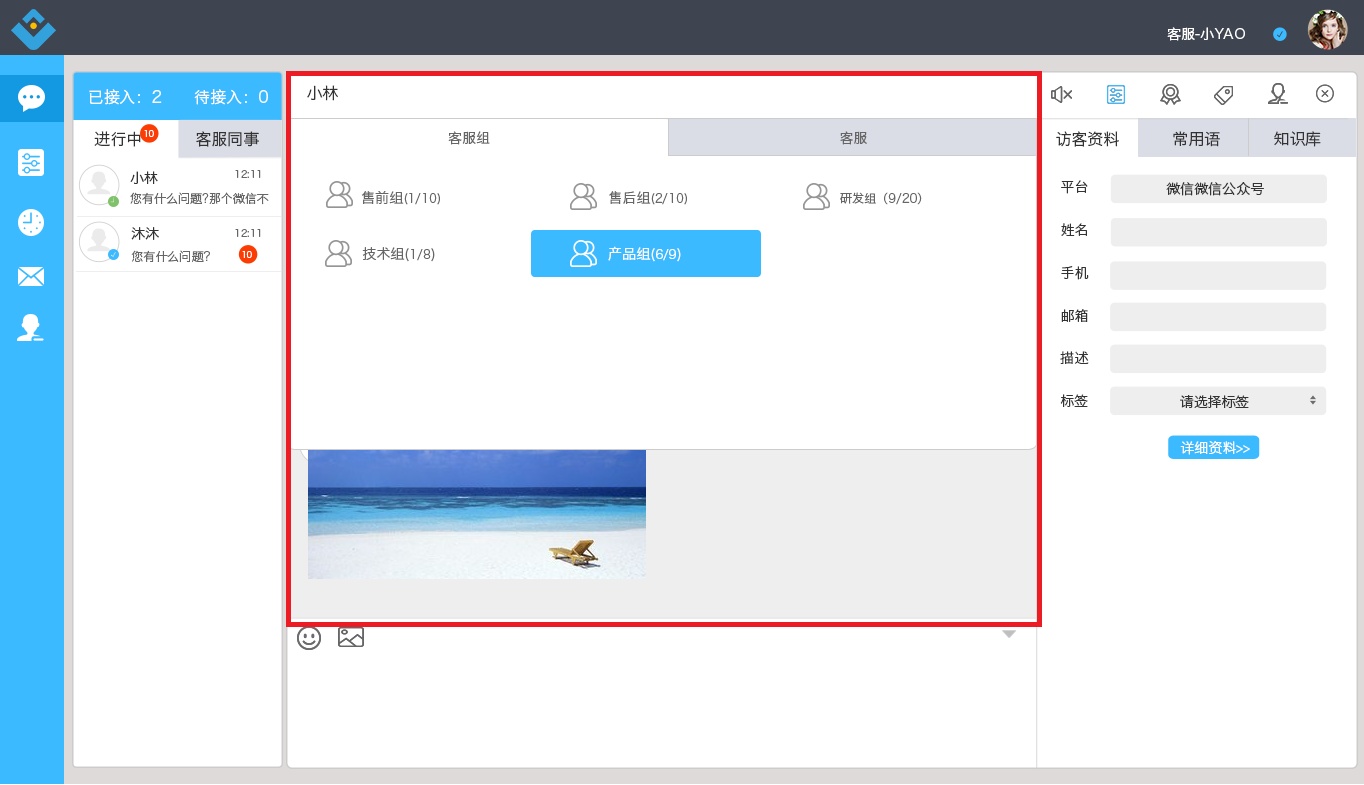The height and width of the screenshot is (785, 1364).
Task: Insert an emoji with the smiley icon
Action: (309, 638)
